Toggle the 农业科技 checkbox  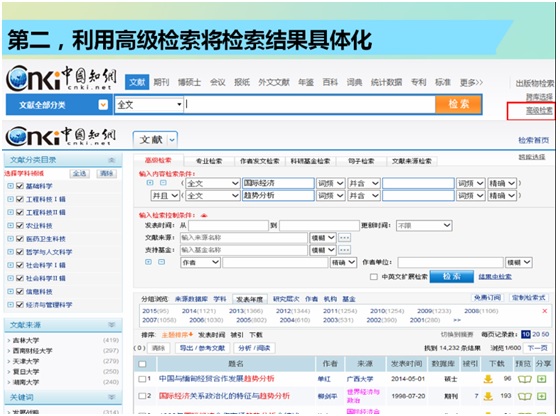[20, 226]
